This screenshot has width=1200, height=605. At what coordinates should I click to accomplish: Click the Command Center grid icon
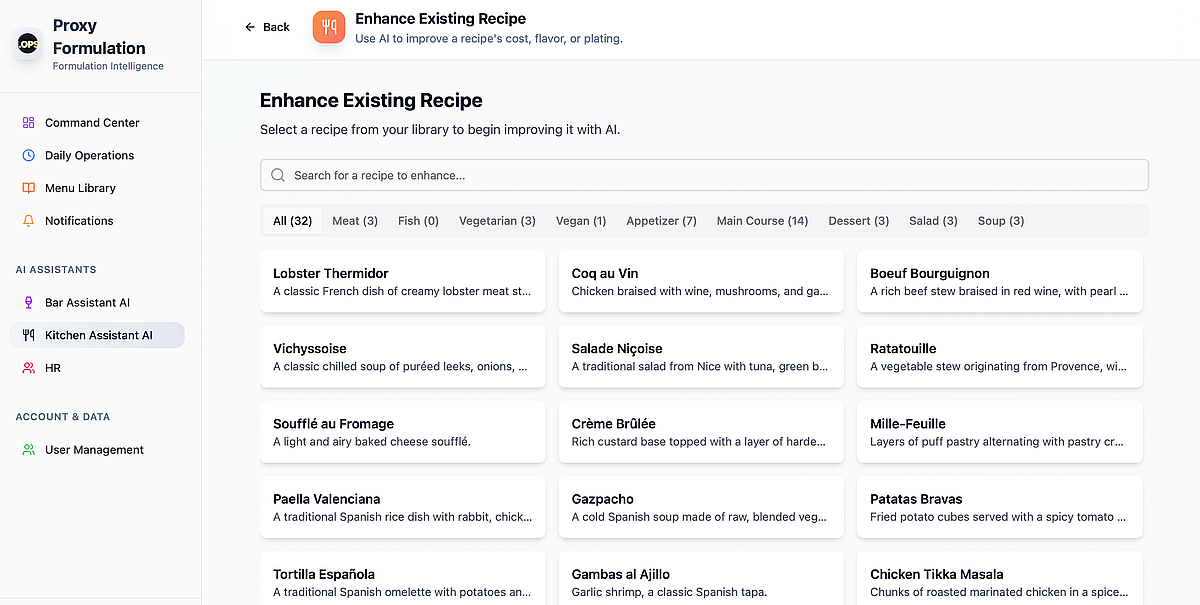point(28,123)
